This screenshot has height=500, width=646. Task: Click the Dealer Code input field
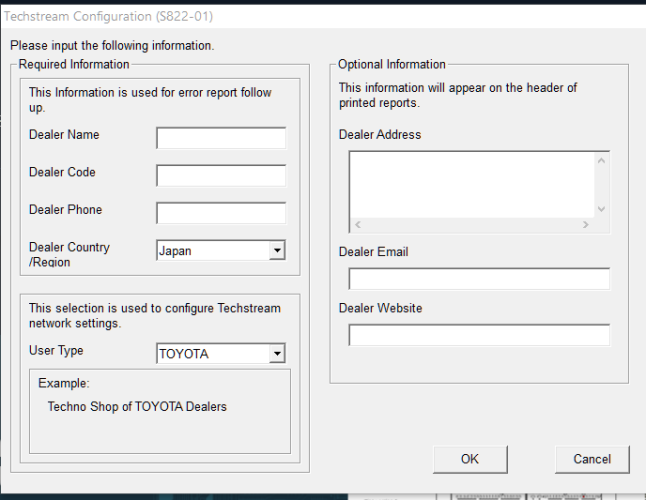click(221, 175)
